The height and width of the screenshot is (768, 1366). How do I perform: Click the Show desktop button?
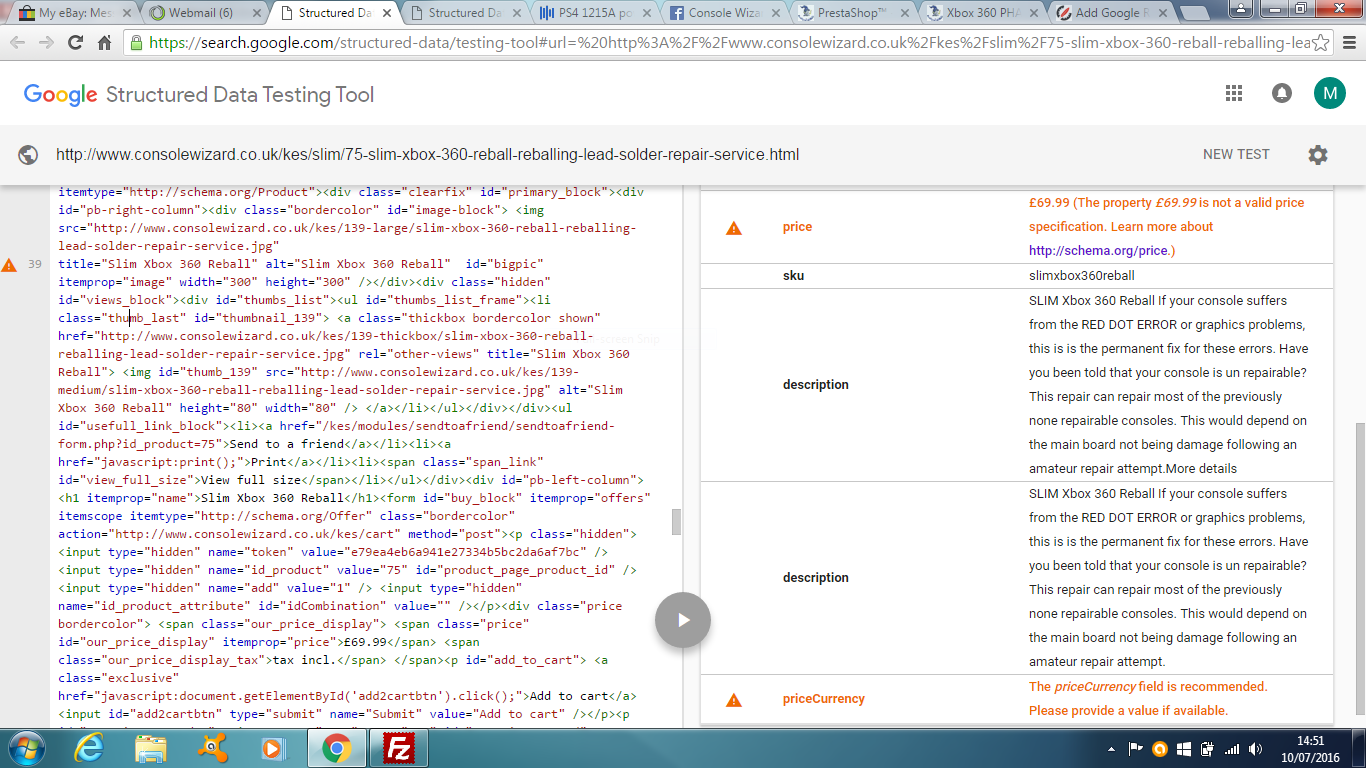coord(1358,748)
